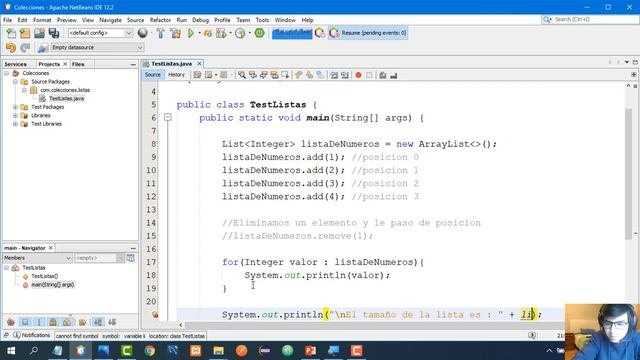Open the Tools menu
Image resolution: width=640 pixels, height=360 pixels.
point(262,20)
